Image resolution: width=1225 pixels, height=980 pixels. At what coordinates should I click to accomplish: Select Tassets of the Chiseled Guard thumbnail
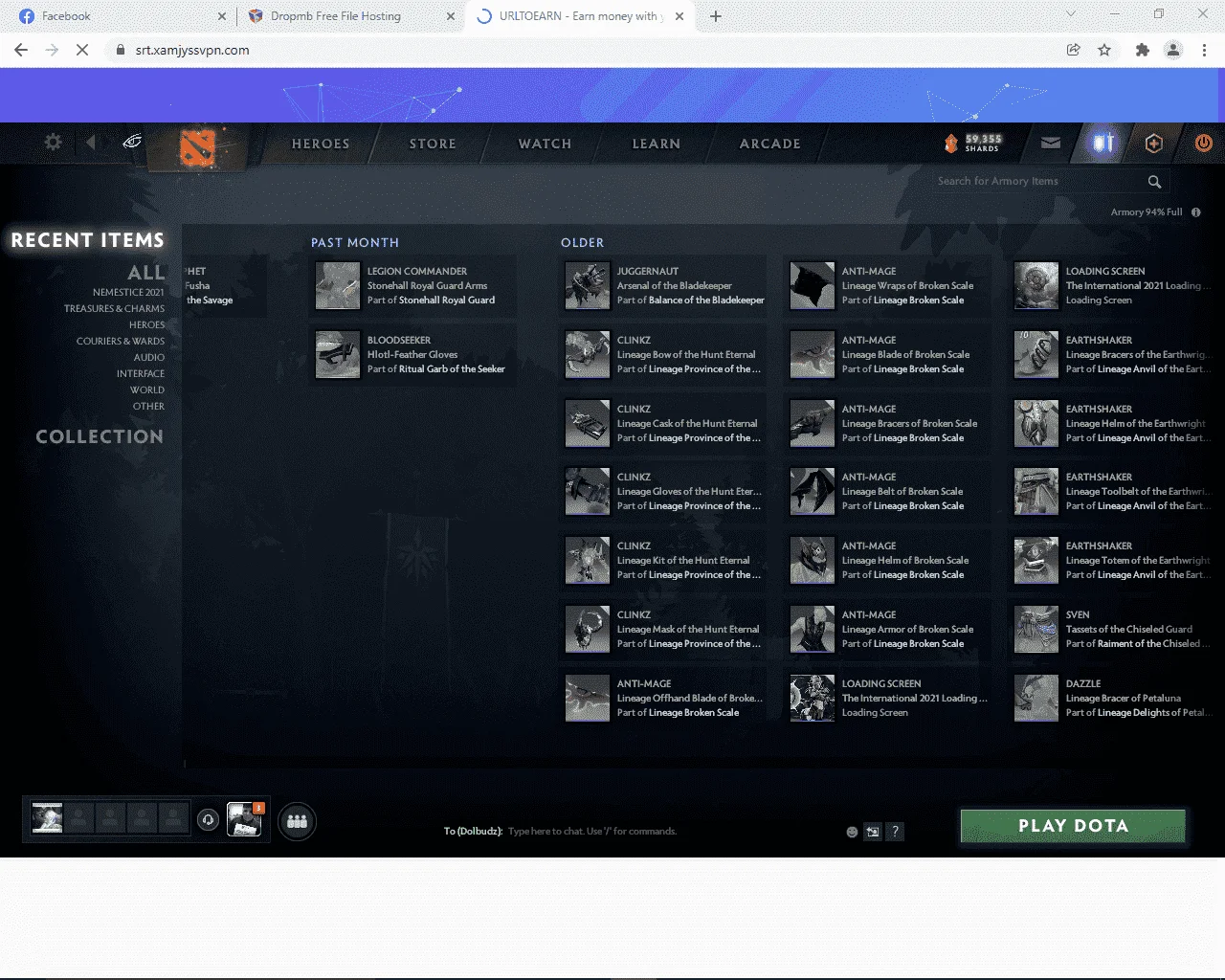pos(1036,630)
